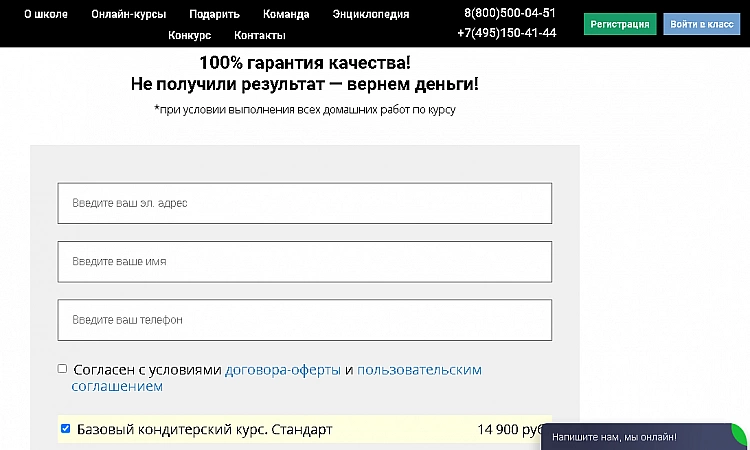Screen dimensions: 750x450
Task: Open the 'Команда' page
Action: pos(286,15)
